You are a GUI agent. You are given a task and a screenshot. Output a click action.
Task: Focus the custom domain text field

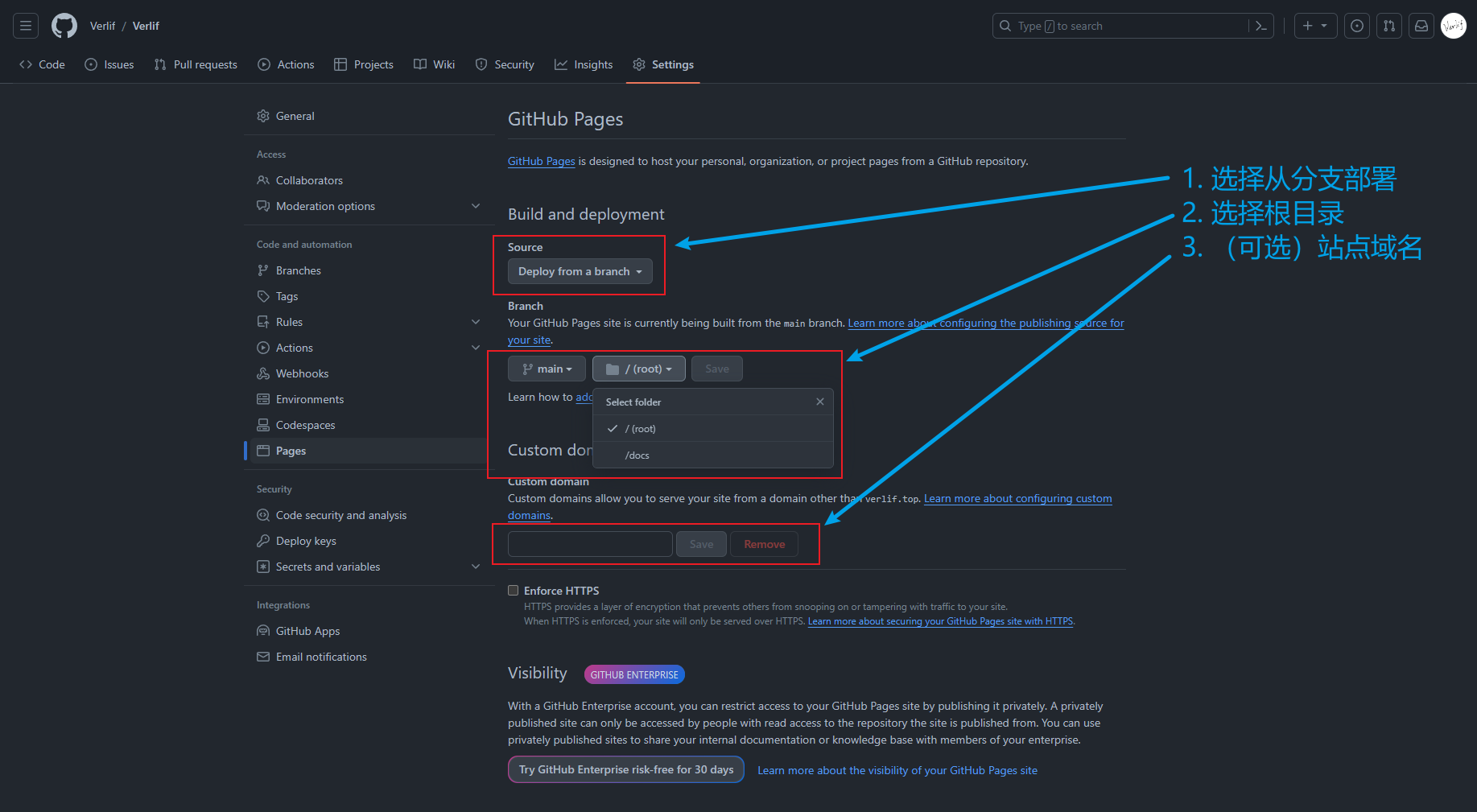(590, 545)
